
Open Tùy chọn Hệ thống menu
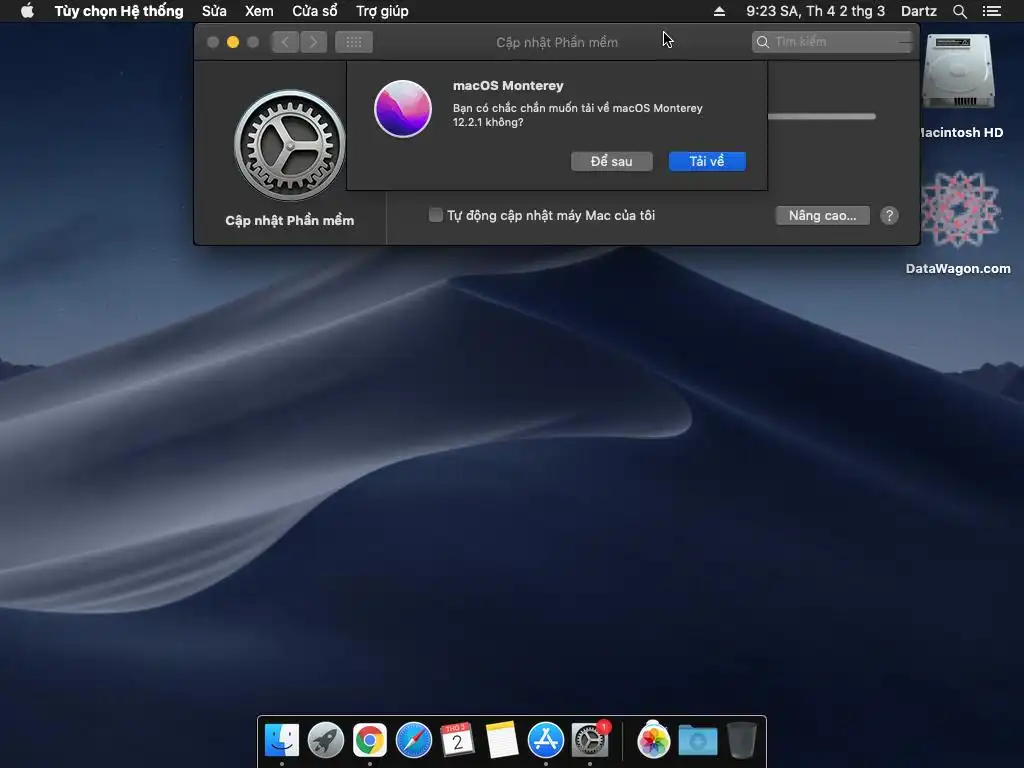tap(119, 11)
